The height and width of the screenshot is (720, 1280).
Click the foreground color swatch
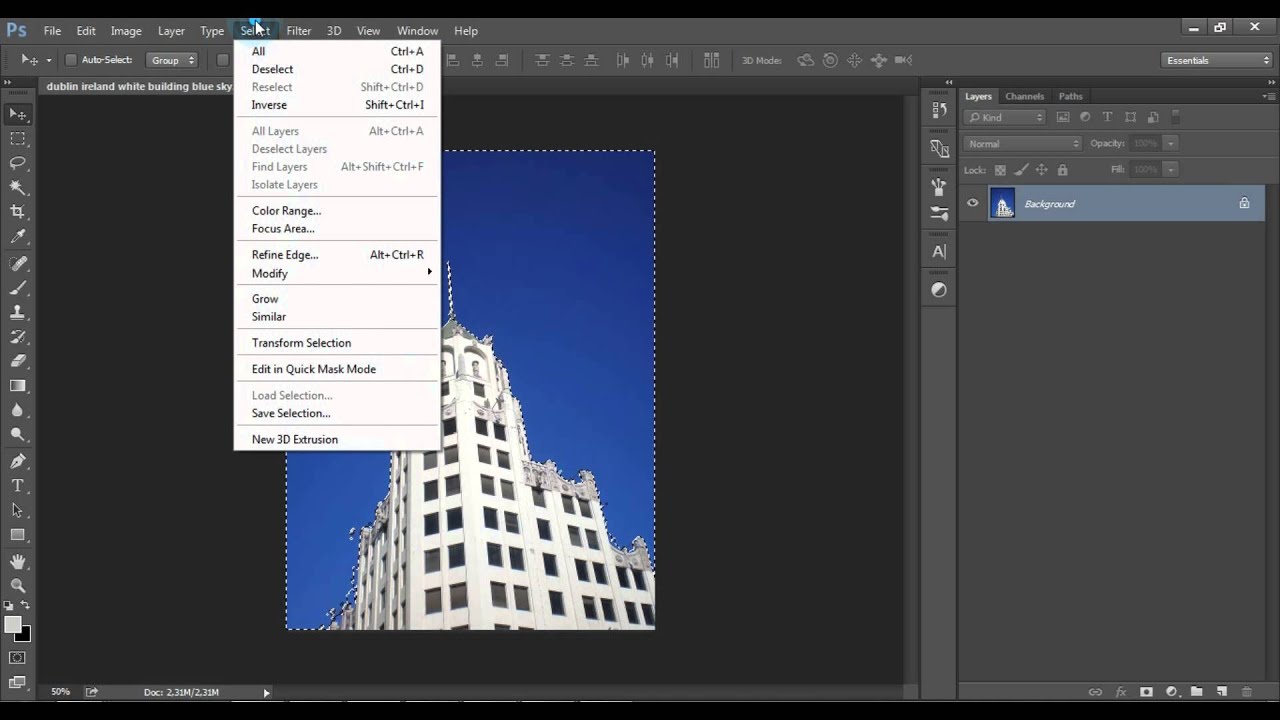pyautogui.click(x=13, y=624)
